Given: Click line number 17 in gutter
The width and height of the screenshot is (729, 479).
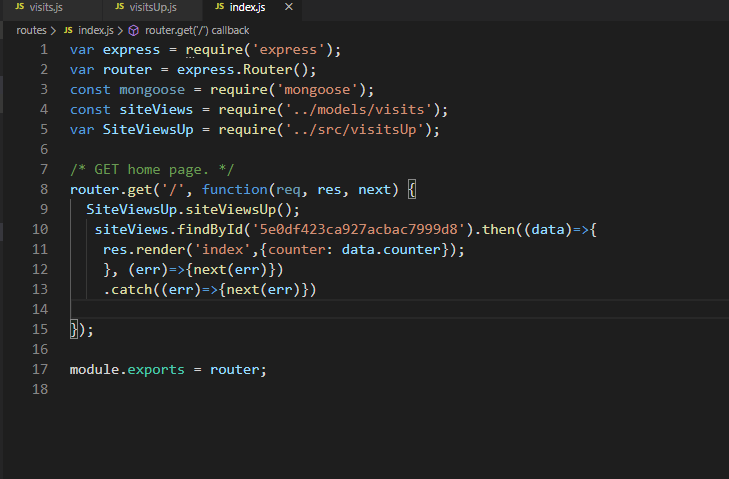Looking at the screenshot, I should coord(40,369).
